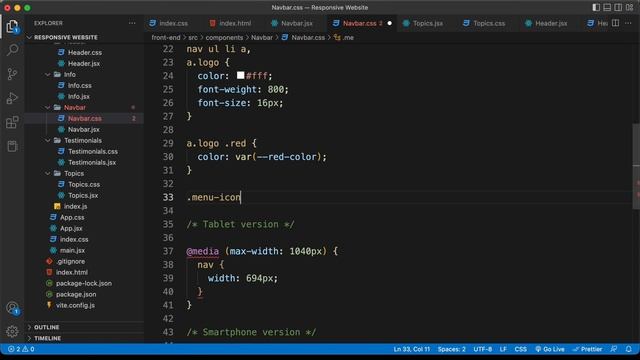640x360 pixels.
Task: Open package.json file
Action: click(x=76, y=294)
